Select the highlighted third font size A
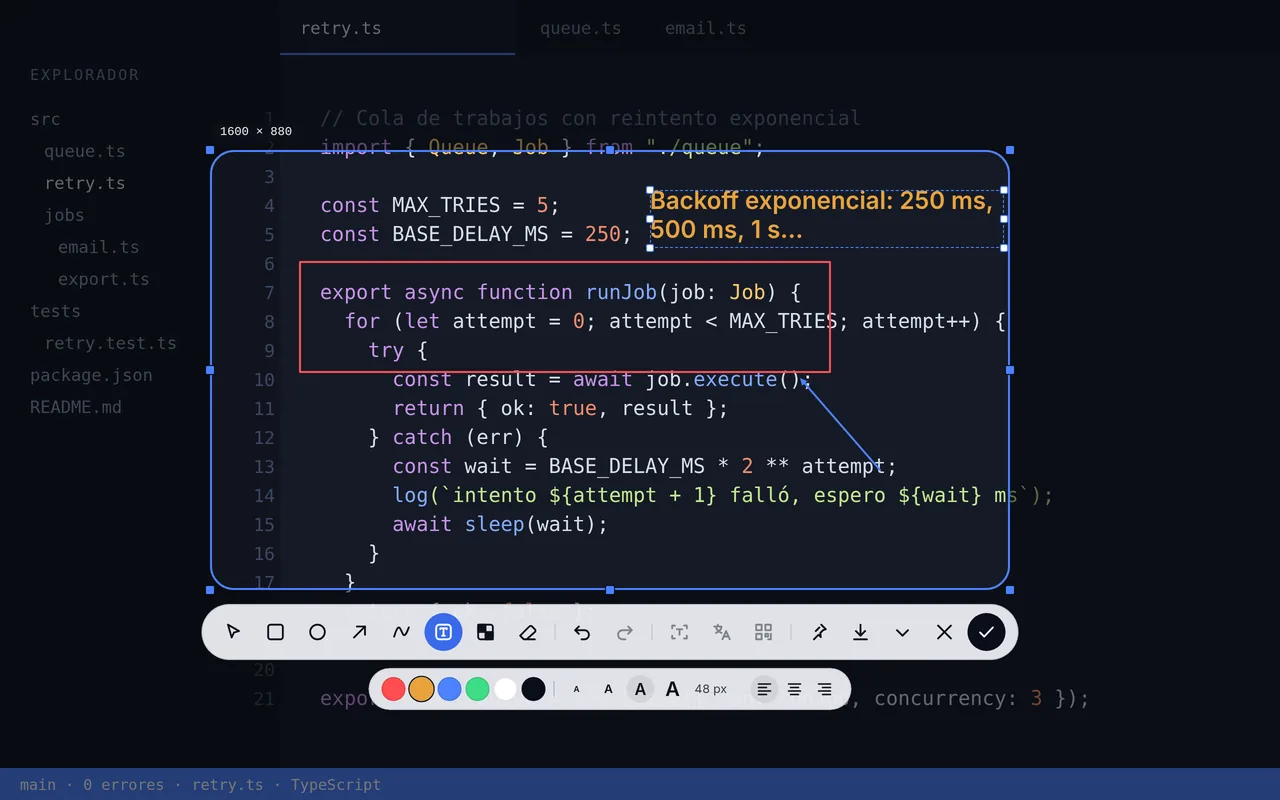This screenshot has width=1280, height=800. click(x=641, y=689)
